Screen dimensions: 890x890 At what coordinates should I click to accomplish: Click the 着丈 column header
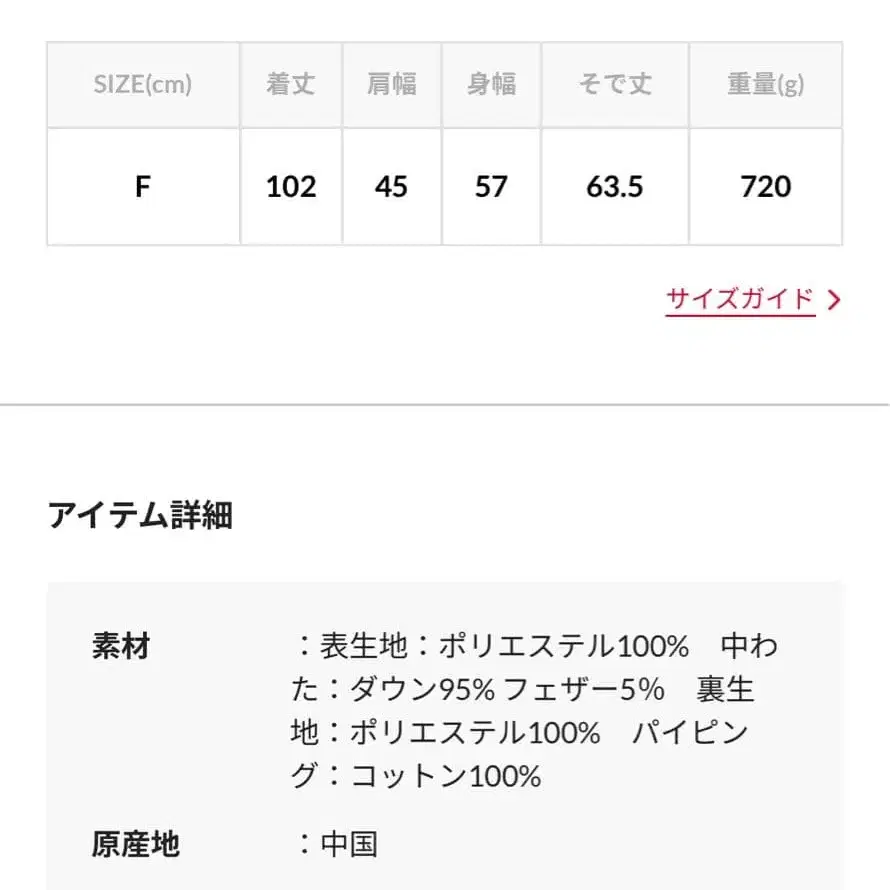point(291,85)
